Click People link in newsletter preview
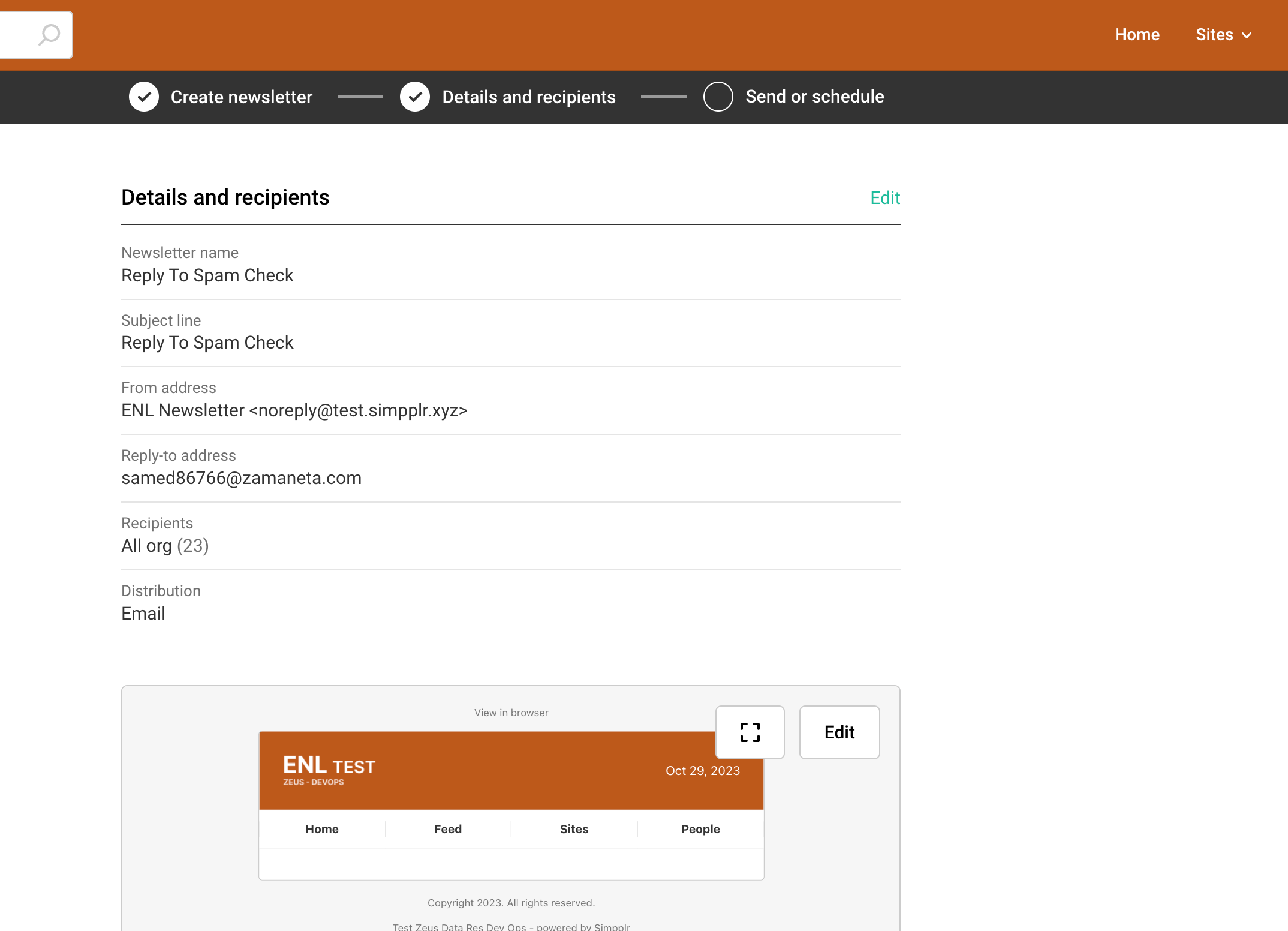The width and height of the screenshot is (1288, 931). click(x=700, y=829)
